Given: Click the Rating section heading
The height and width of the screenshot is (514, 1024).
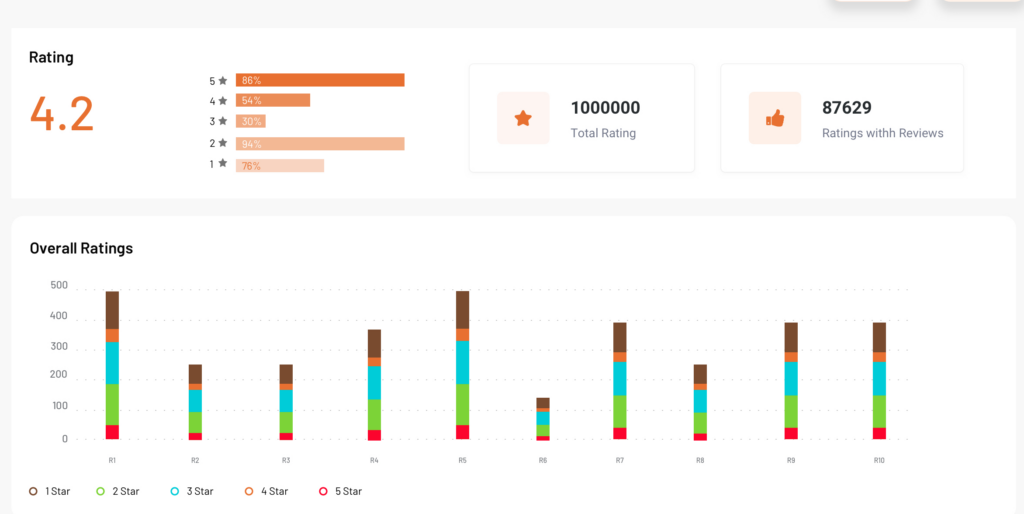Looking at the screenshot, I should (x=51, y=57).
